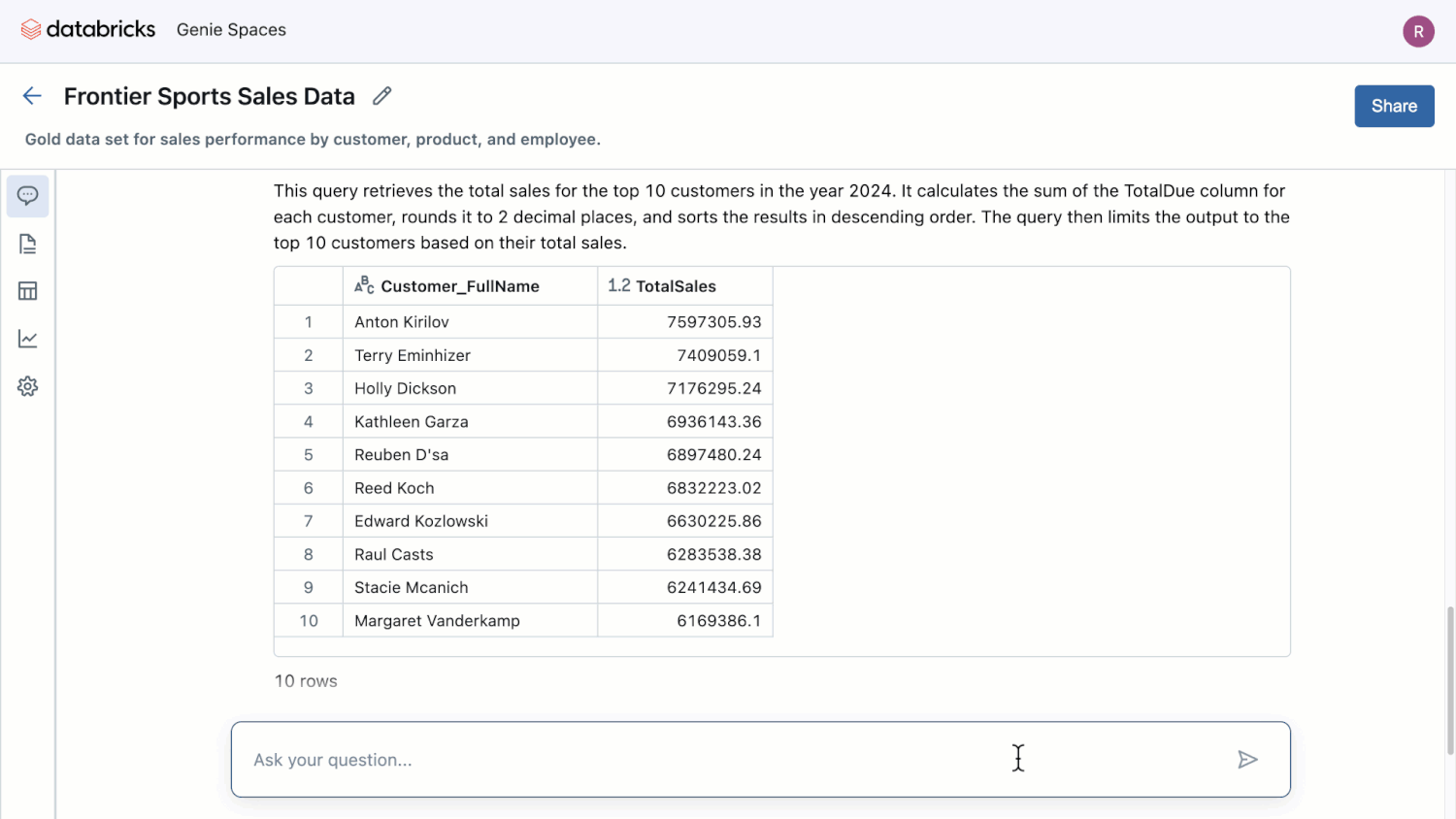Click the Frontier Sports Sales Data title
The height and width of the screenshot is (819, 1456).
pyautogui.click(x=209, y=96)
